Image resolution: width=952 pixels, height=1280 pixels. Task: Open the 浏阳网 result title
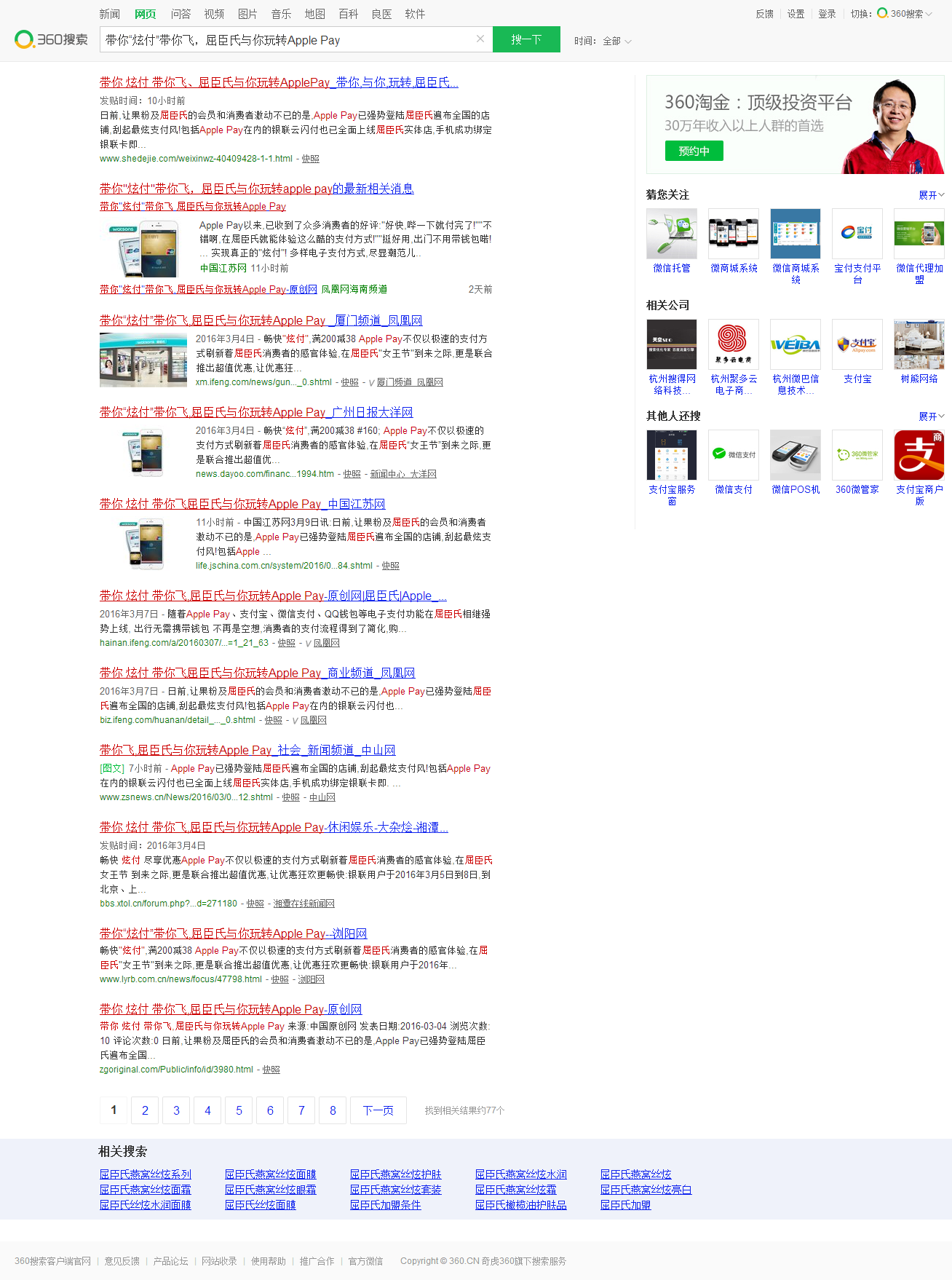pyautogui.click(x=233, y=933)
